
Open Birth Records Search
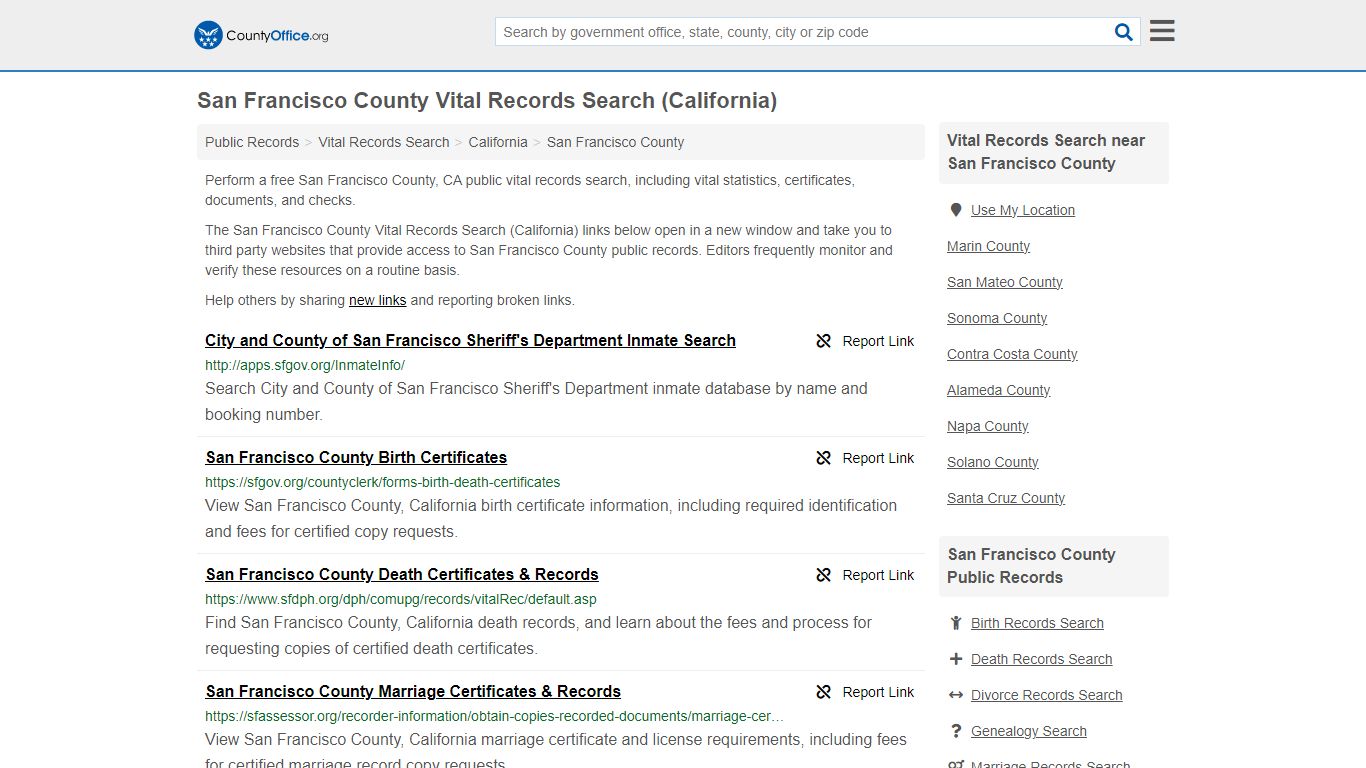click(x=1037, y=623)
